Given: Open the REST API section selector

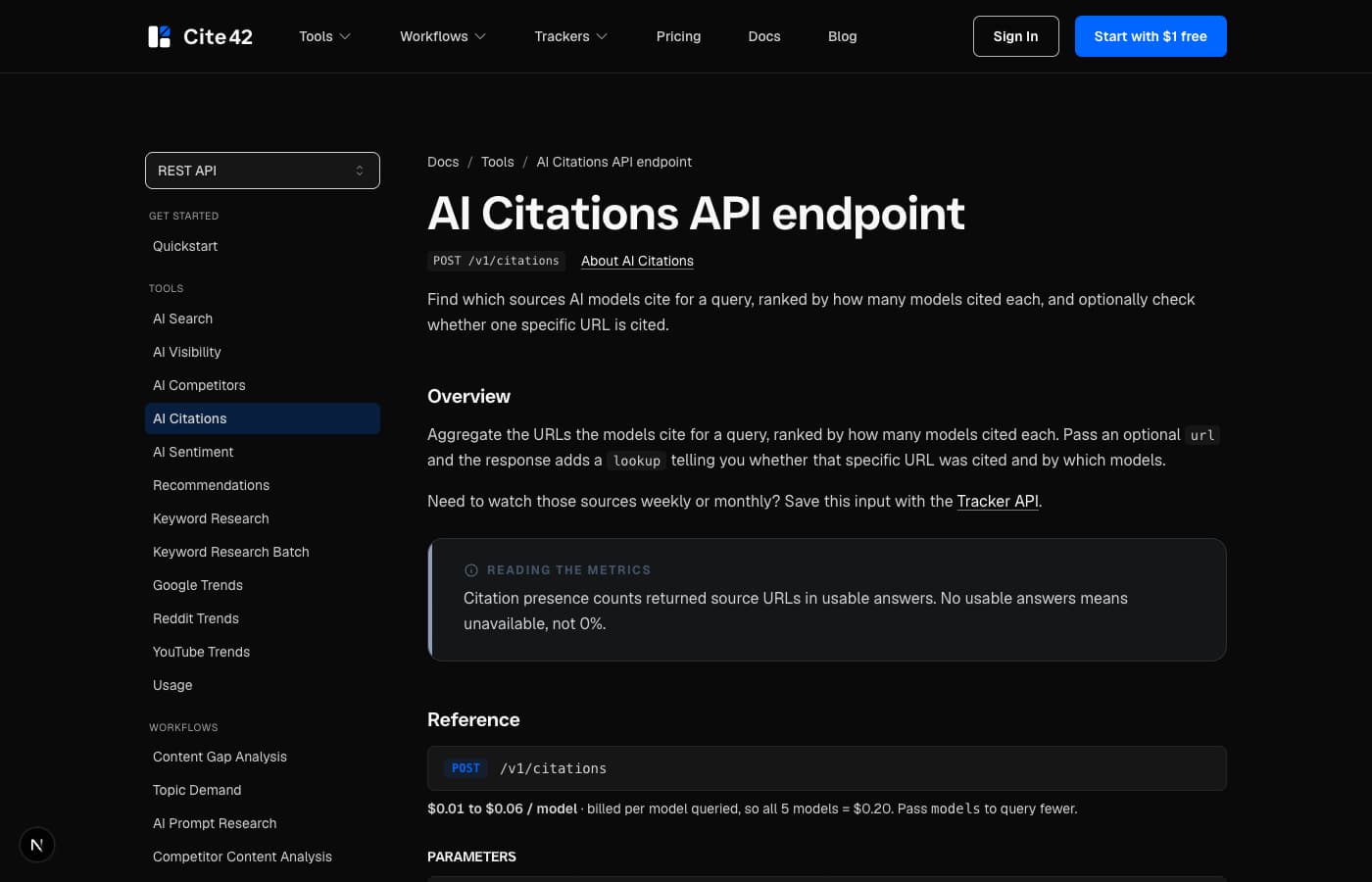Looking at the screenshot, I should pos(263,171).
